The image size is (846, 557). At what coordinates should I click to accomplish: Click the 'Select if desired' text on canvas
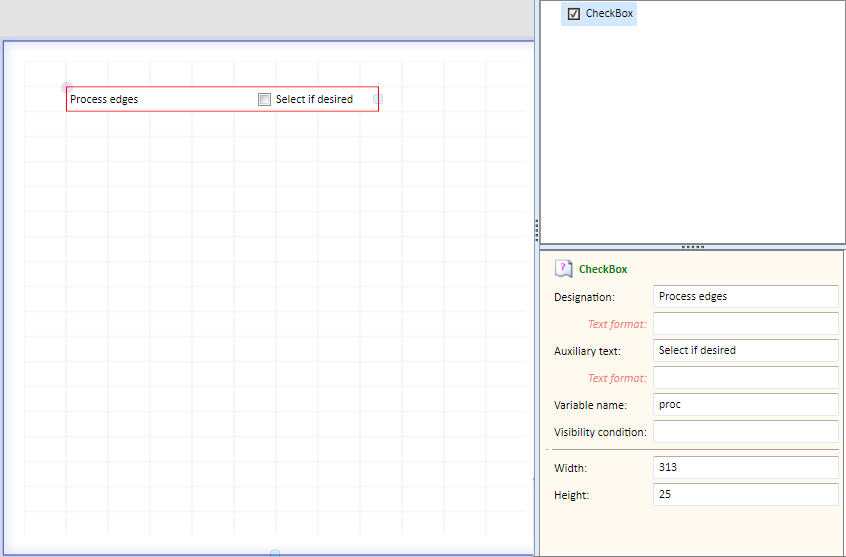pyautogui.click(x=314, y=99)
